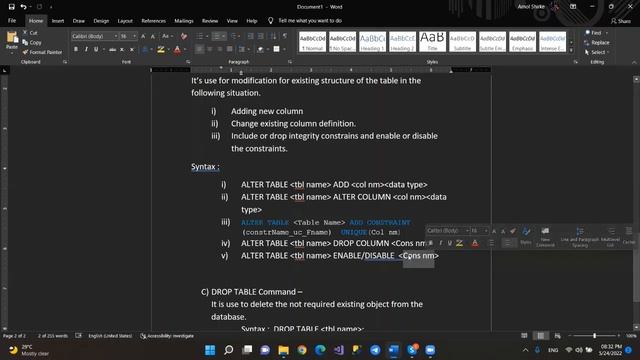Apply the Title style
Screen dimensions: 640x360
click(x=432, y=42)
